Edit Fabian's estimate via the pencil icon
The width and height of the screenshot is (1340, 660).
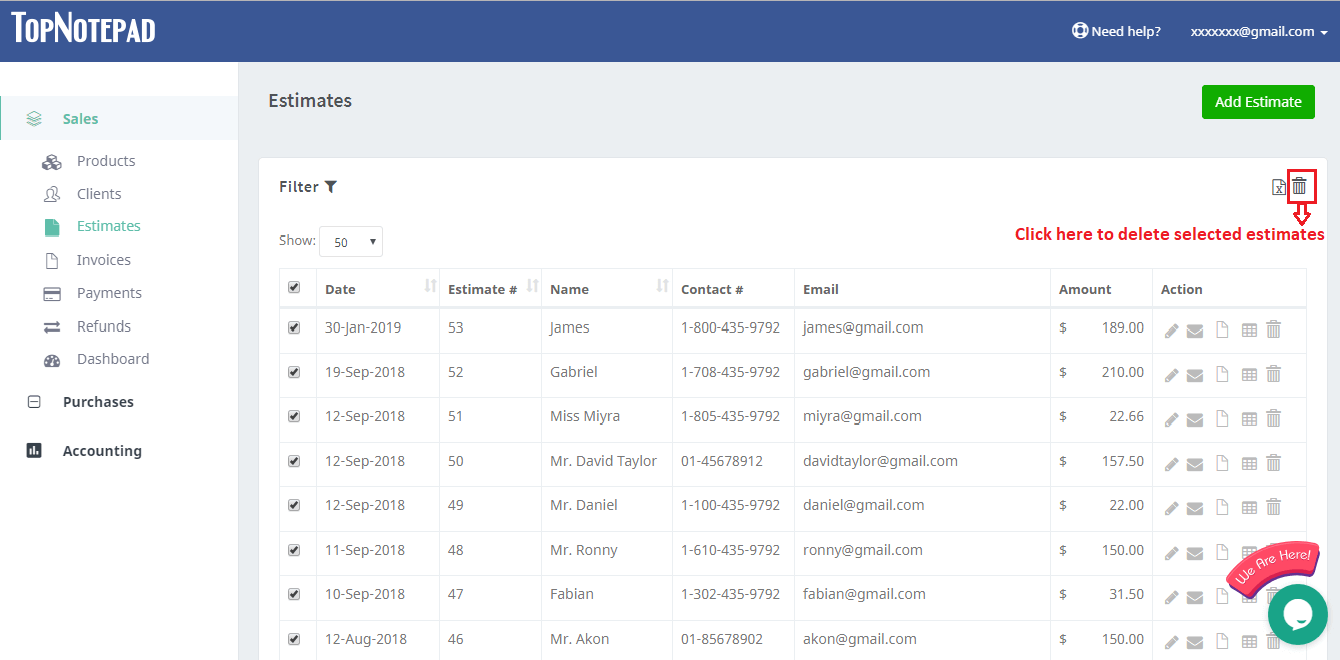[1172, 597]
